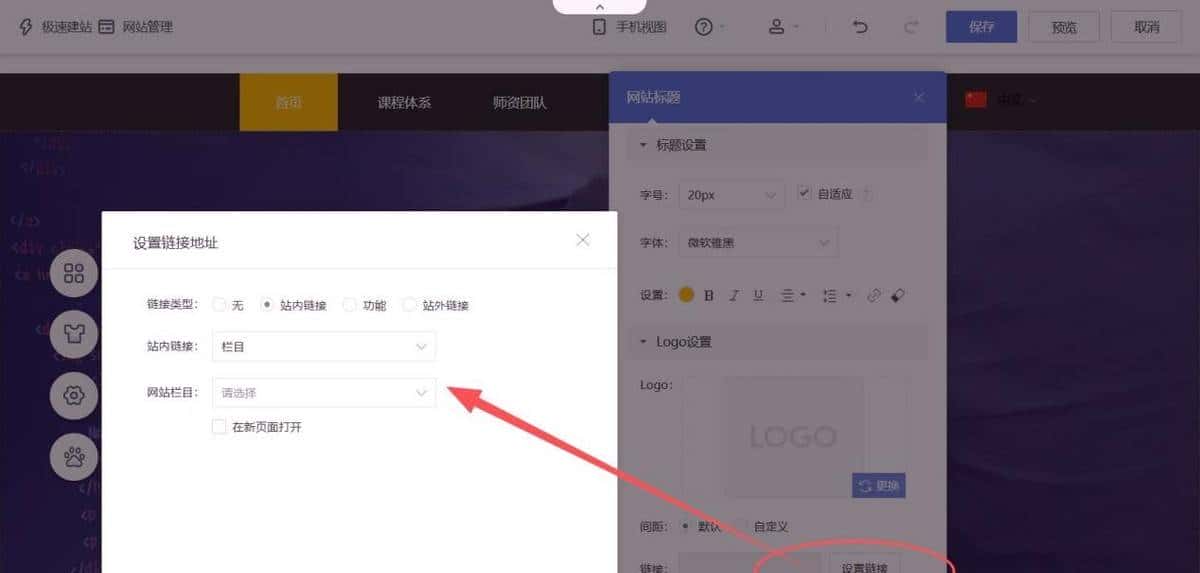Open the 站内链接 栏目 dropdown

324,347
